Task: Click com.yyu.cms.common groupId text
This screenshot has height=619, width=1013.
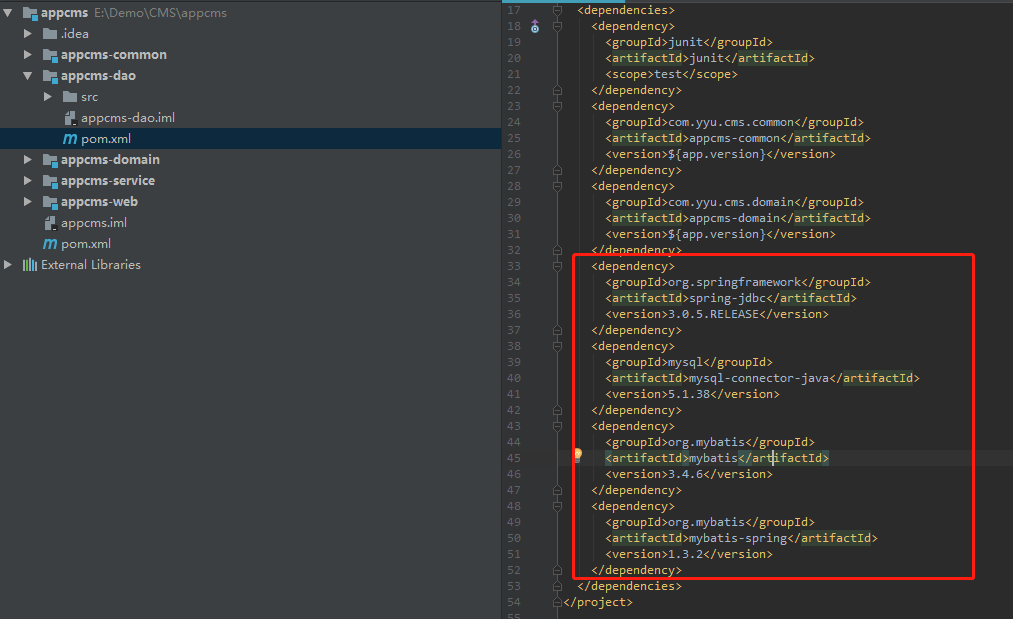Action: [x=731, y=122]
